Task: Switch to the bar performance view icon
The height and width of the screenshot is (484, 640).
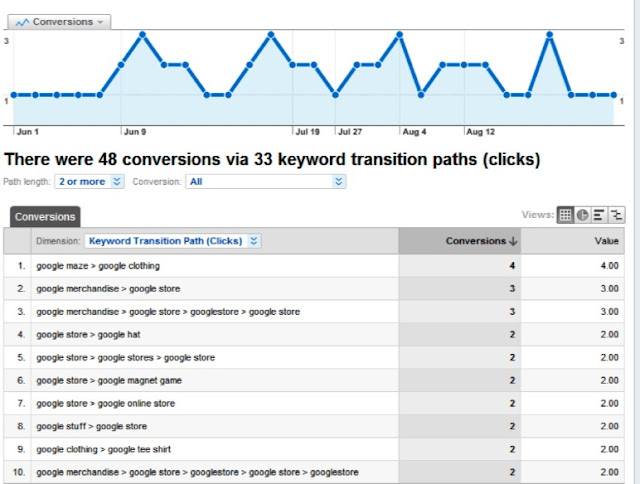Action: point(599,215)
